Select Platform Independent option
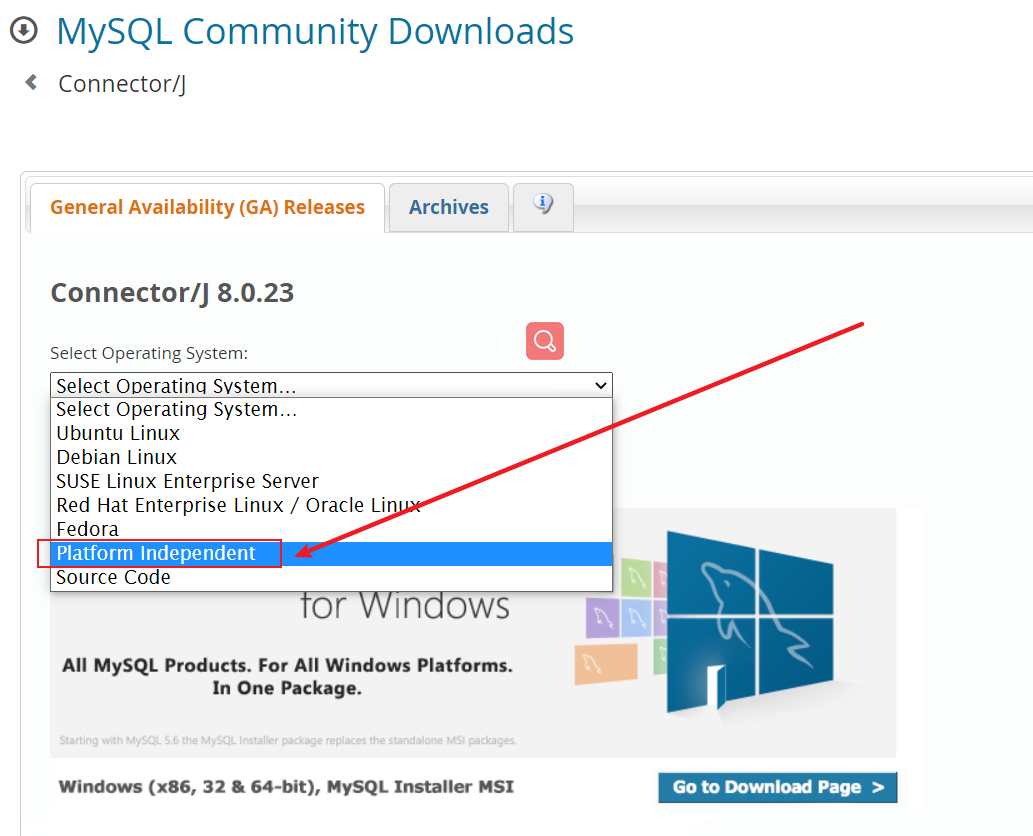 (156, 553)
